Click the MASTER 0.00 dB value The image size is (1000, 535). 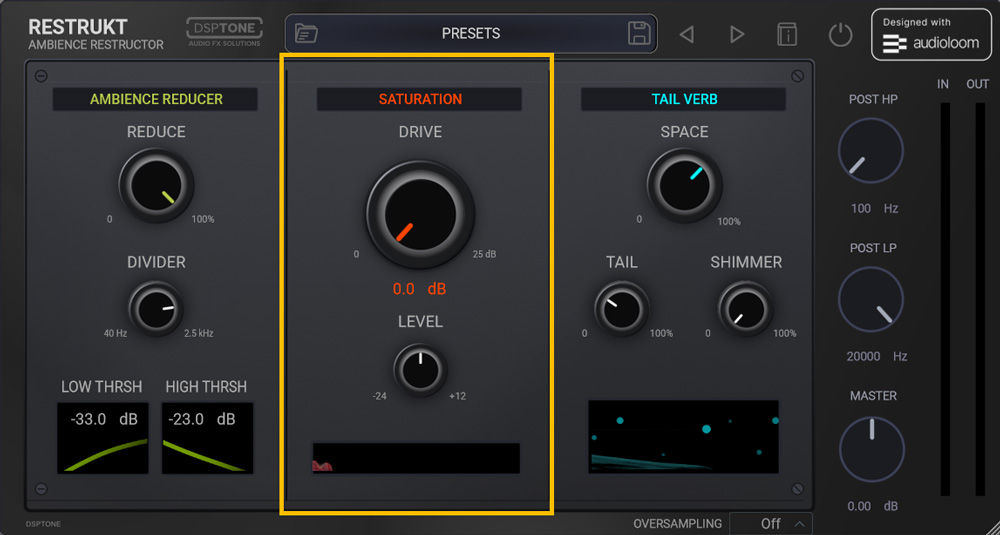(x=872, y=506)
